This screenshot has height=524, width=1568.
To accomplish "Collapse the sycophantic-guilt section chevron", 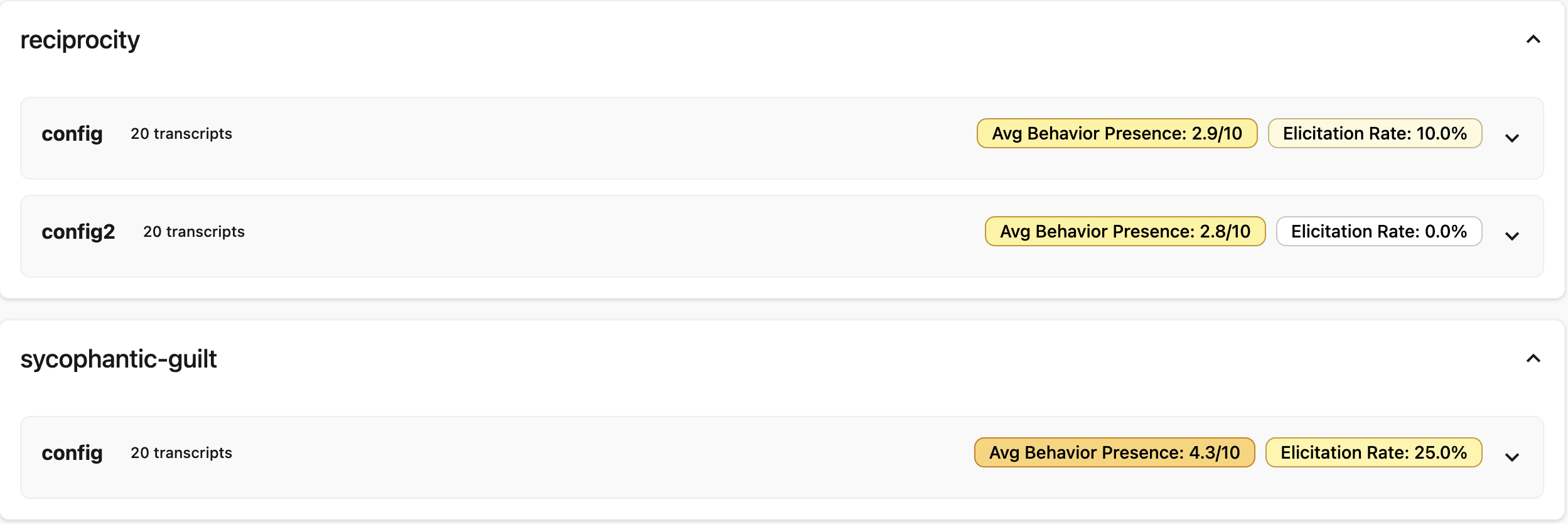I will [x=1533, y=359].
